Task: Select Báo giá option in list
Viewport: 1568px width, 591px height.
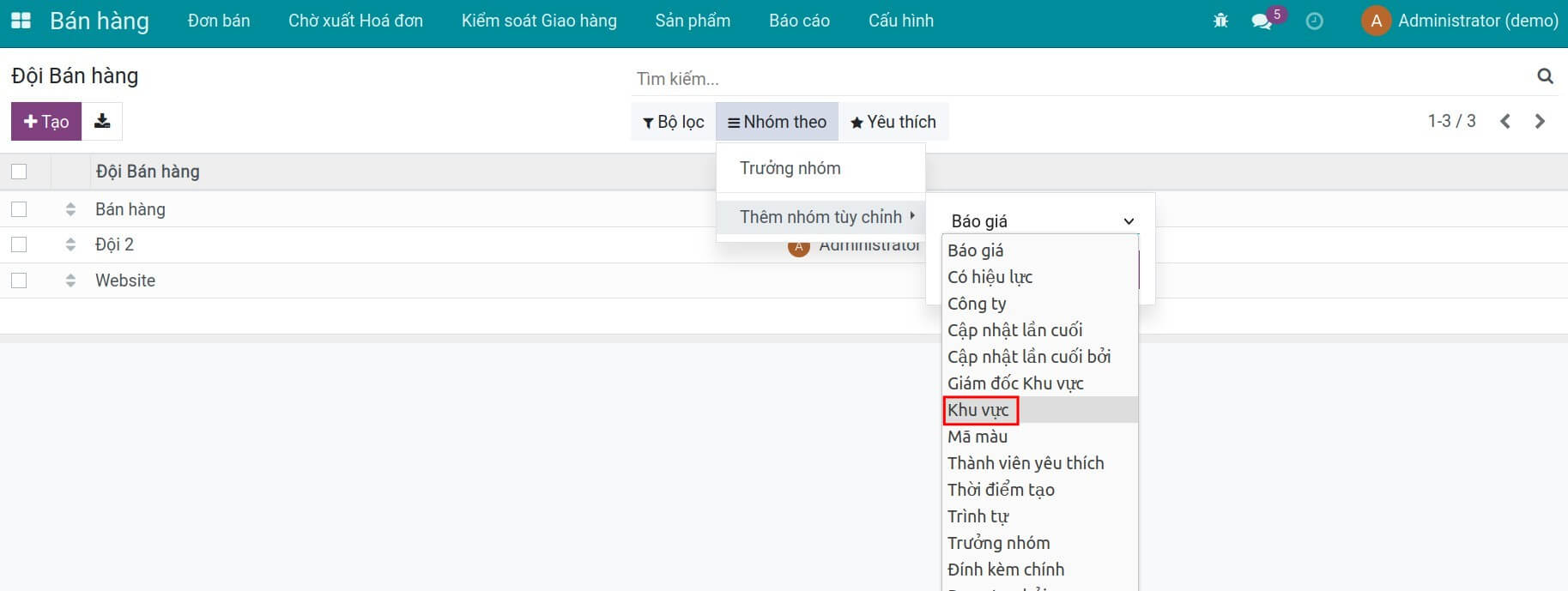Action: click(x=1040, y=250)
